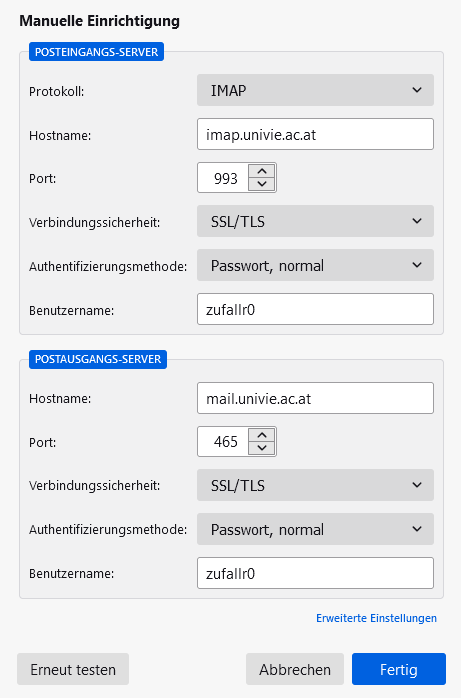Screen dimensions: 461x698
Task: Open incoming Verbindungssicherheit SSL/TLS dropdown
Action: (x=315, y=221)
